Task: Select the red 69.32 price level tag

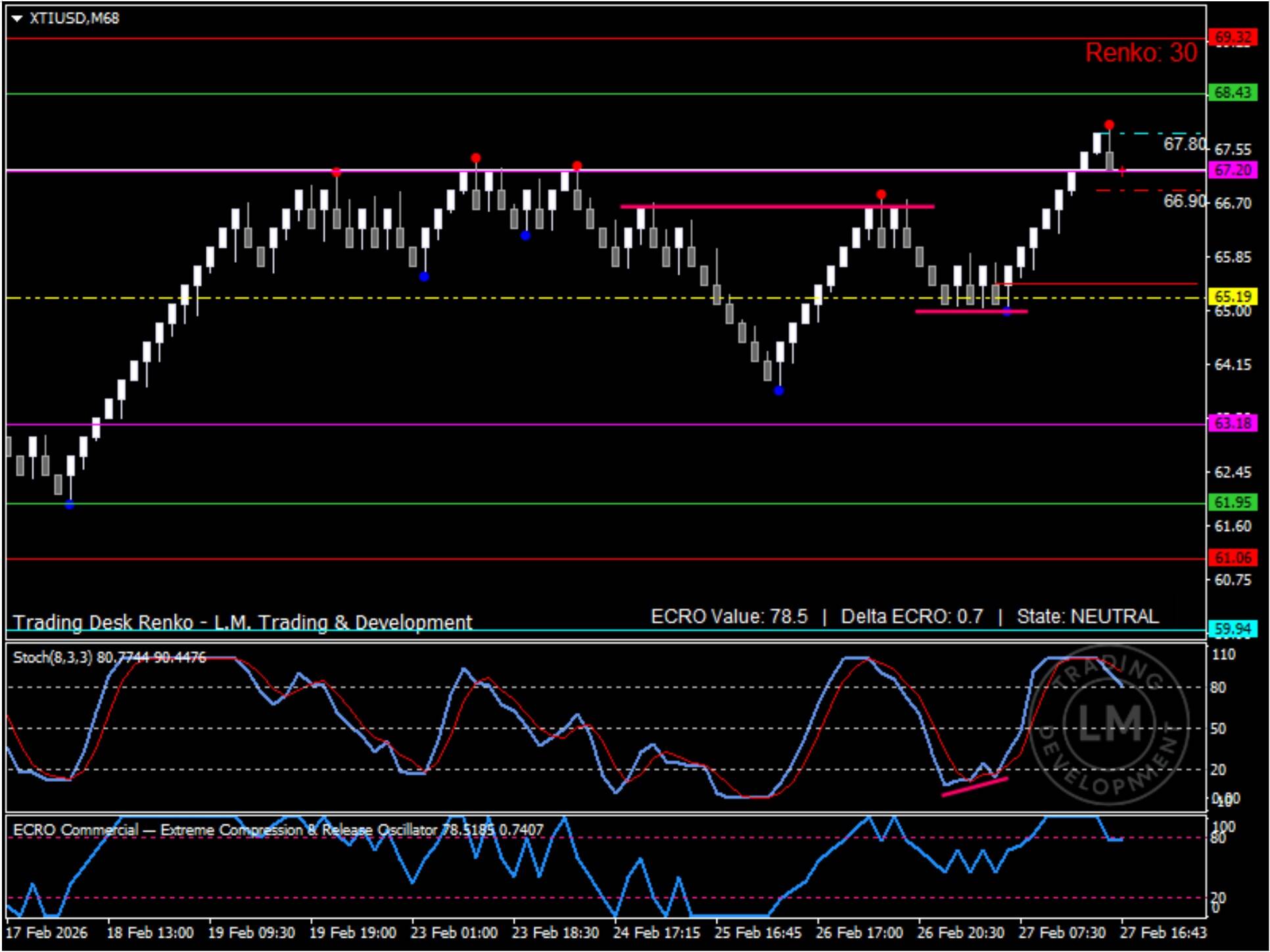Action: tap(1233, 37)
